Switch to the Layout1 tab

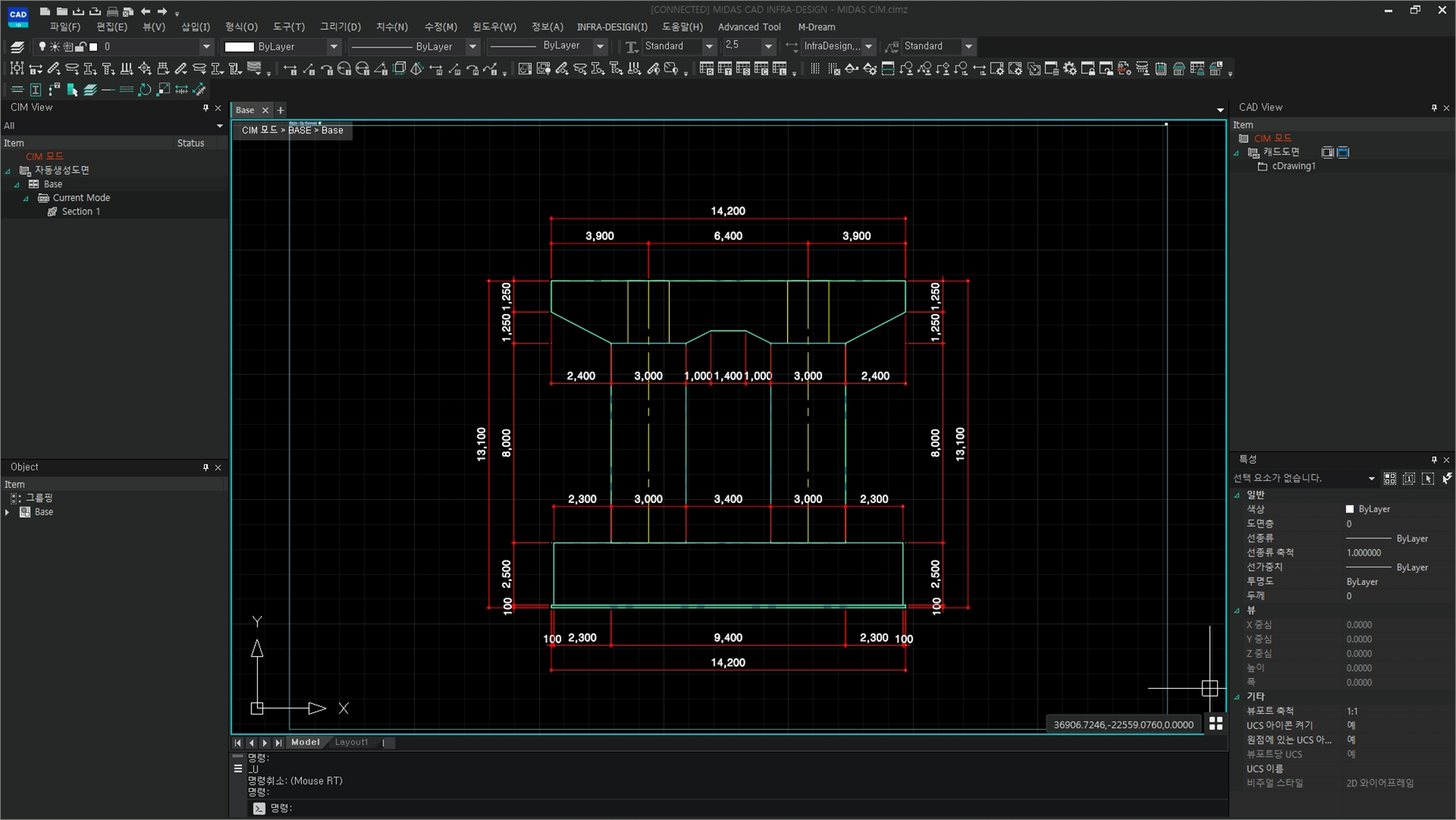tap(351, 742)
